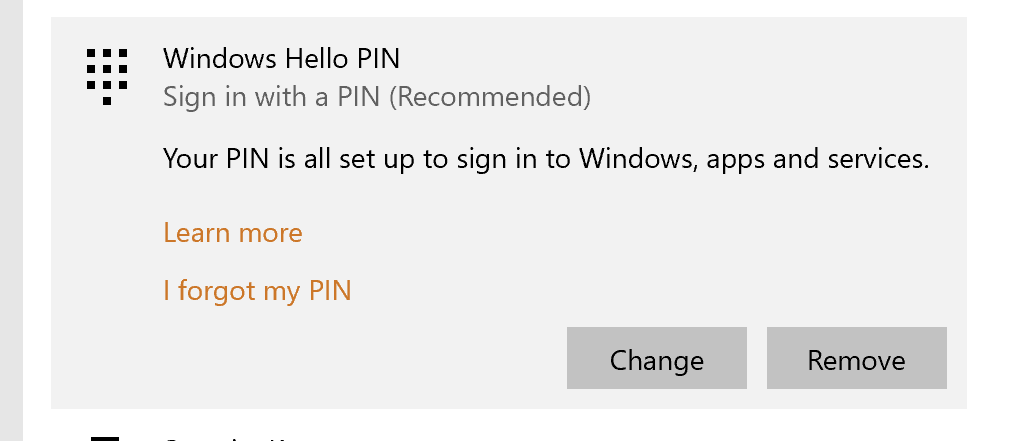Click the gray vertical strip at left edge
Screen dimensions: 1016x441
(10, 220)
